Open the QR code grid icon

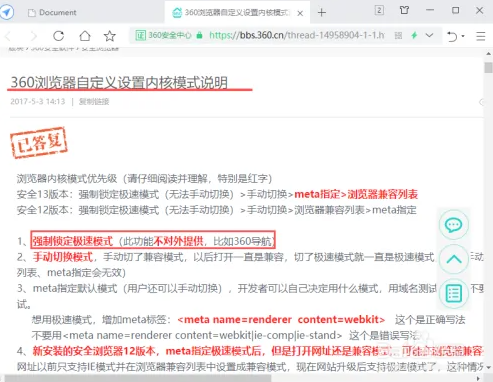(398, 35)
